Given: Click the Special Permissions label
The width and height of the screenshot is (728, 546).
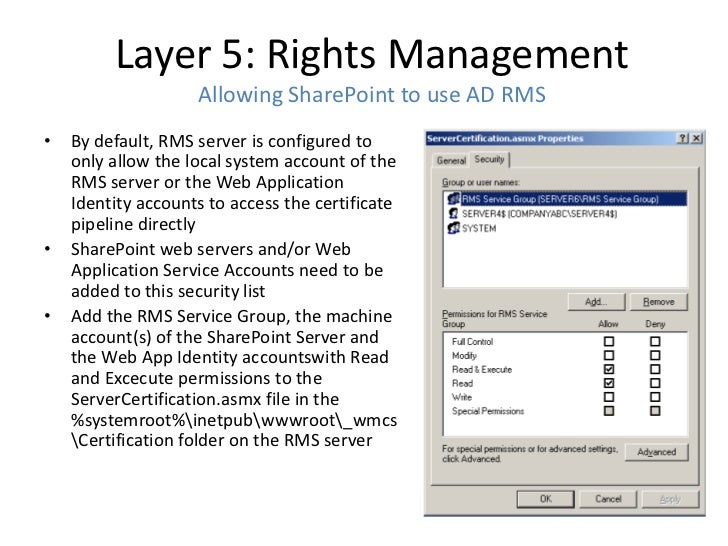Looking at the screenshot, I should pos(488,411).
